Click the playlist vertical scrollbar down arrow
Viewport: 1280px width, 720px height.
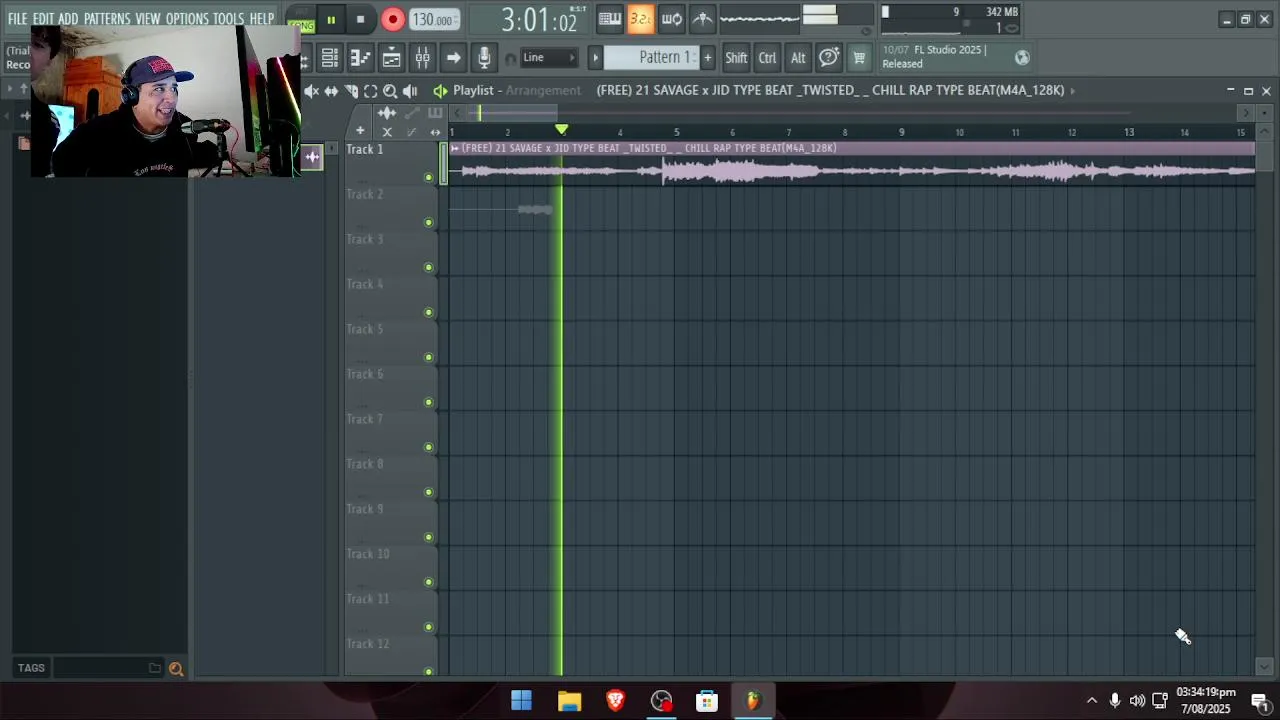[x=1264, y=667]
